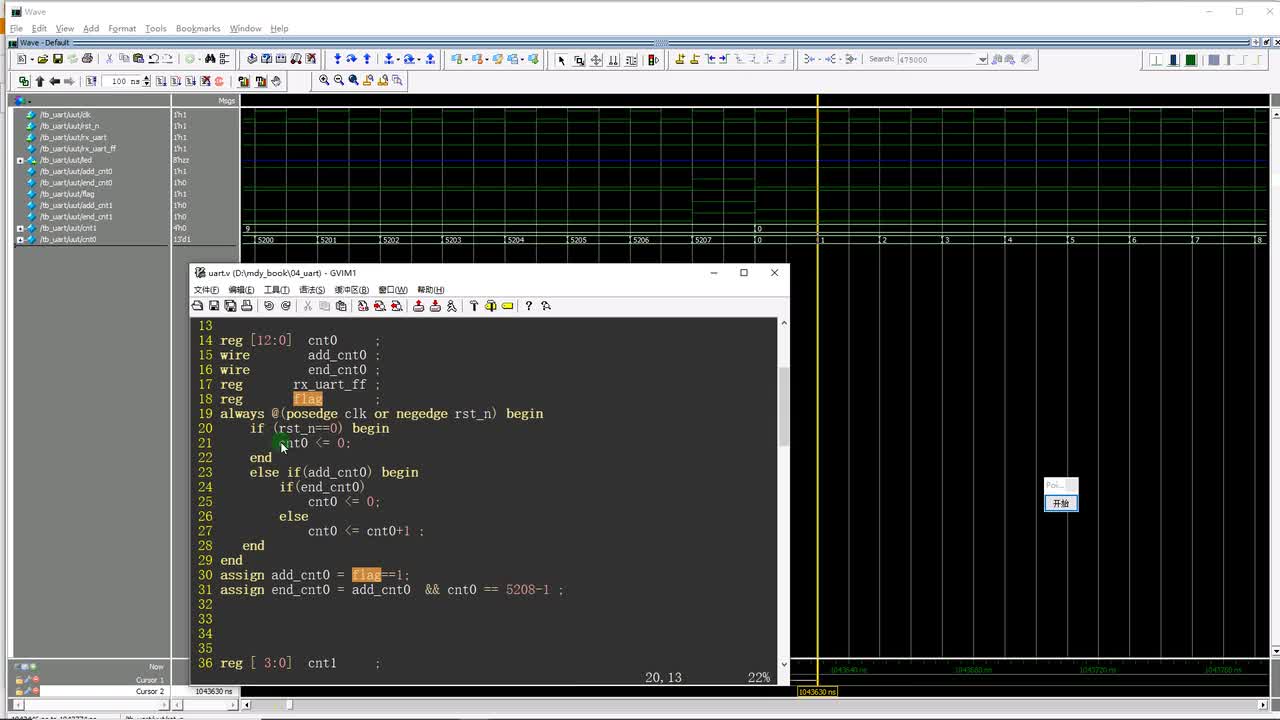Click GVIM paste icon
The height and width of the screenshot is (720, 1280).
[341, 306]
